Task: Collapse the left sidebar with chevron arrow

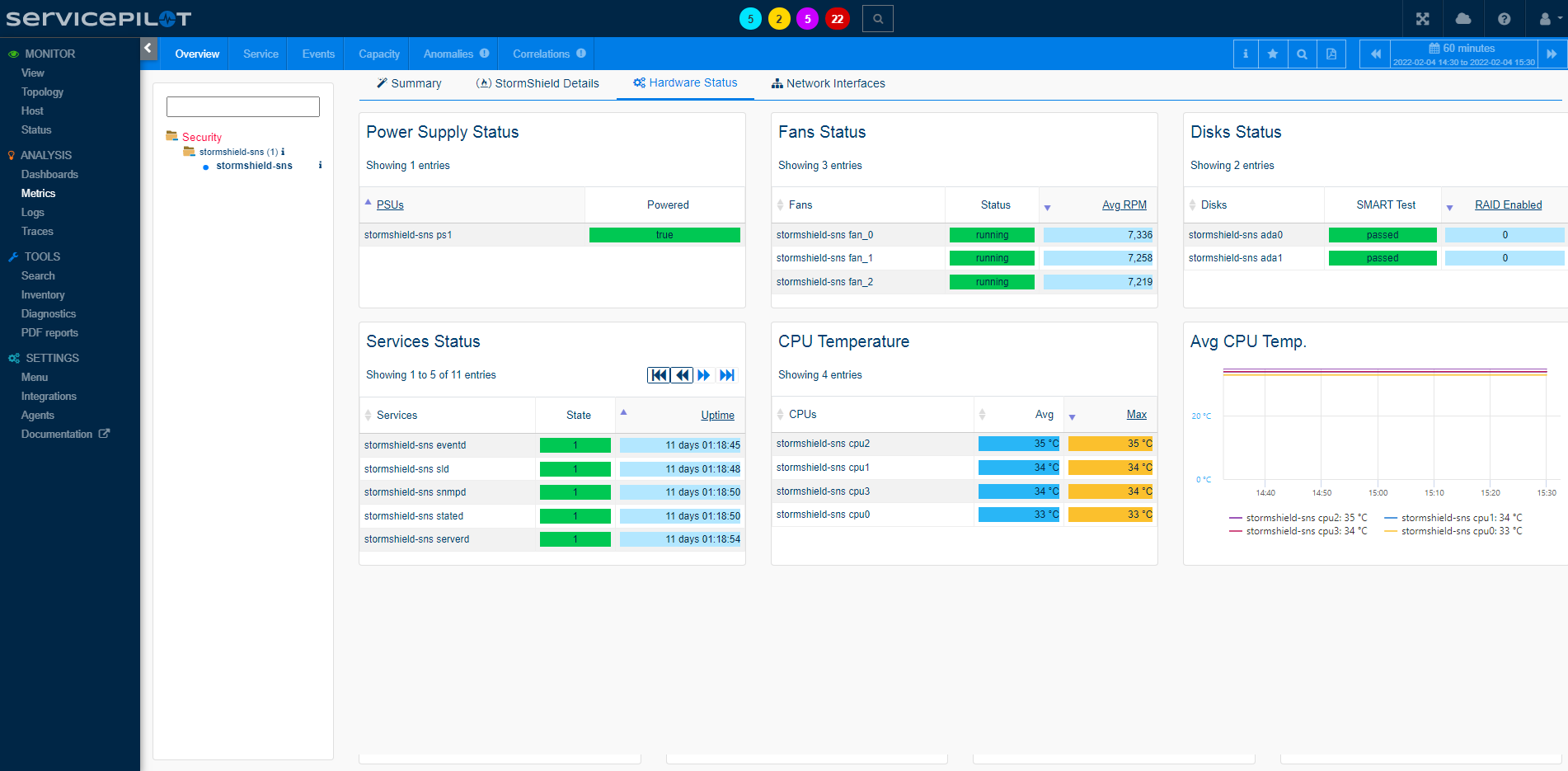Action: 148,48
